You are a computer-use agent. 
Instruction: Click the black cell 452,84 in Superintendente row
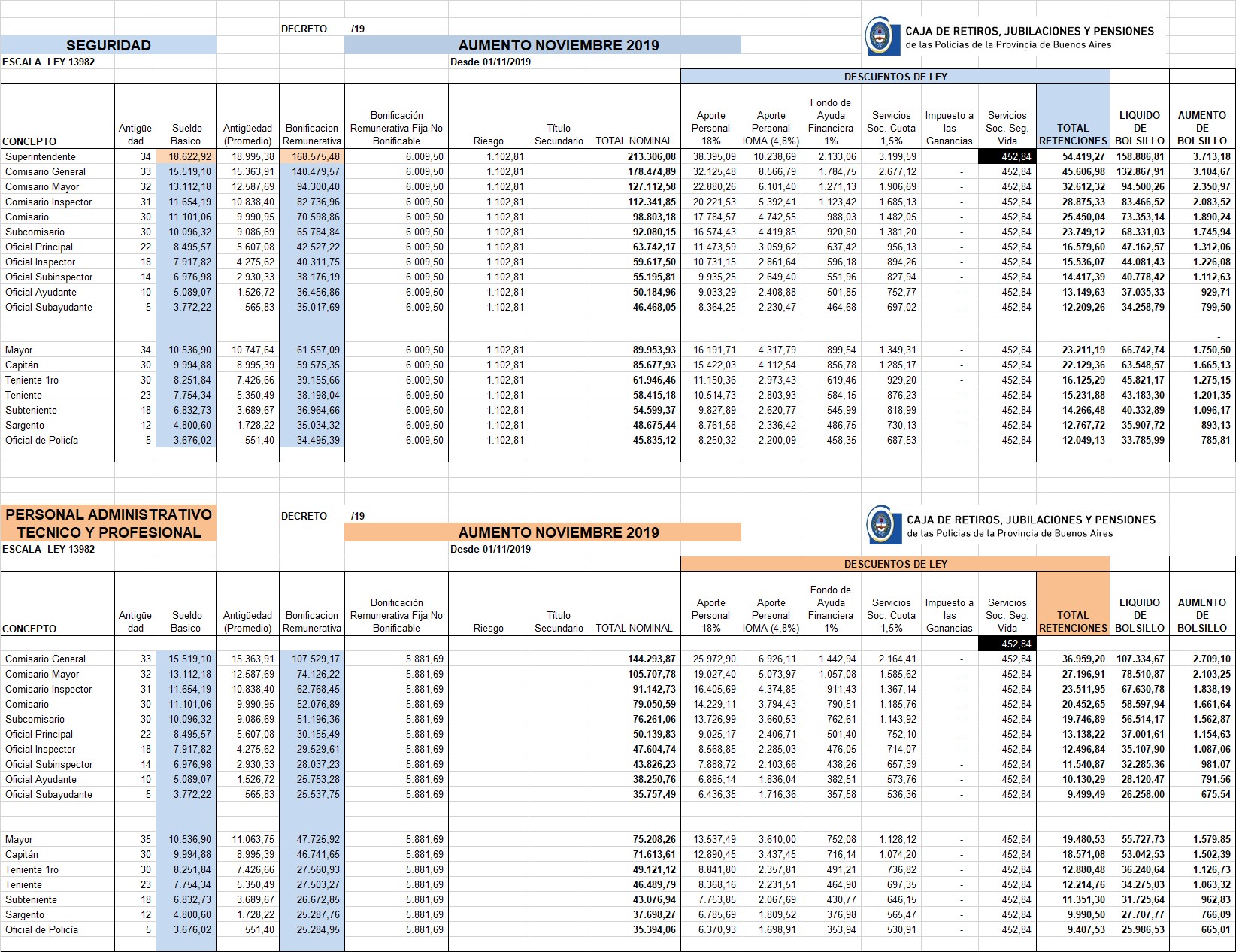coord(1007,156)
